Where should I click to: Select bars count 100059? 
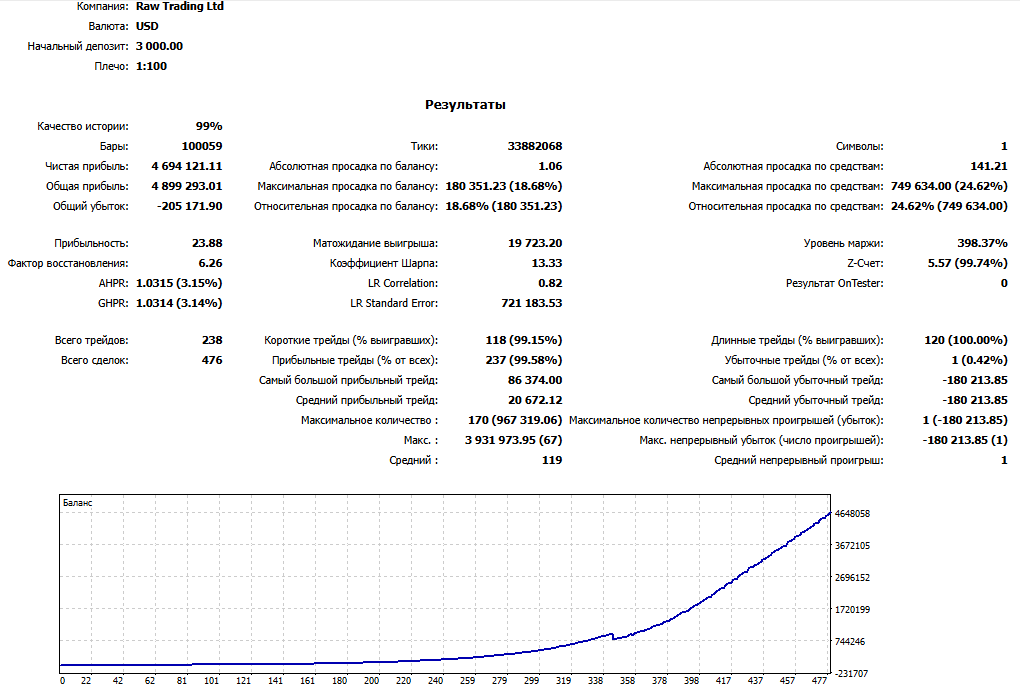pyautogui.click(x=202, y=146)
